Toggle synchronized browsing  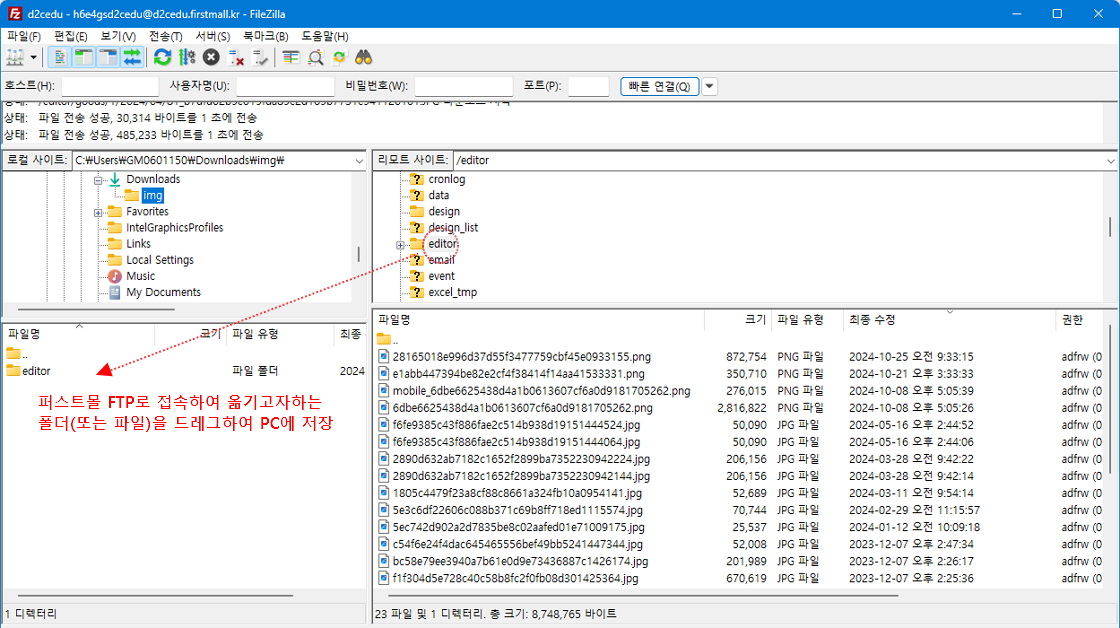[340, 58]
